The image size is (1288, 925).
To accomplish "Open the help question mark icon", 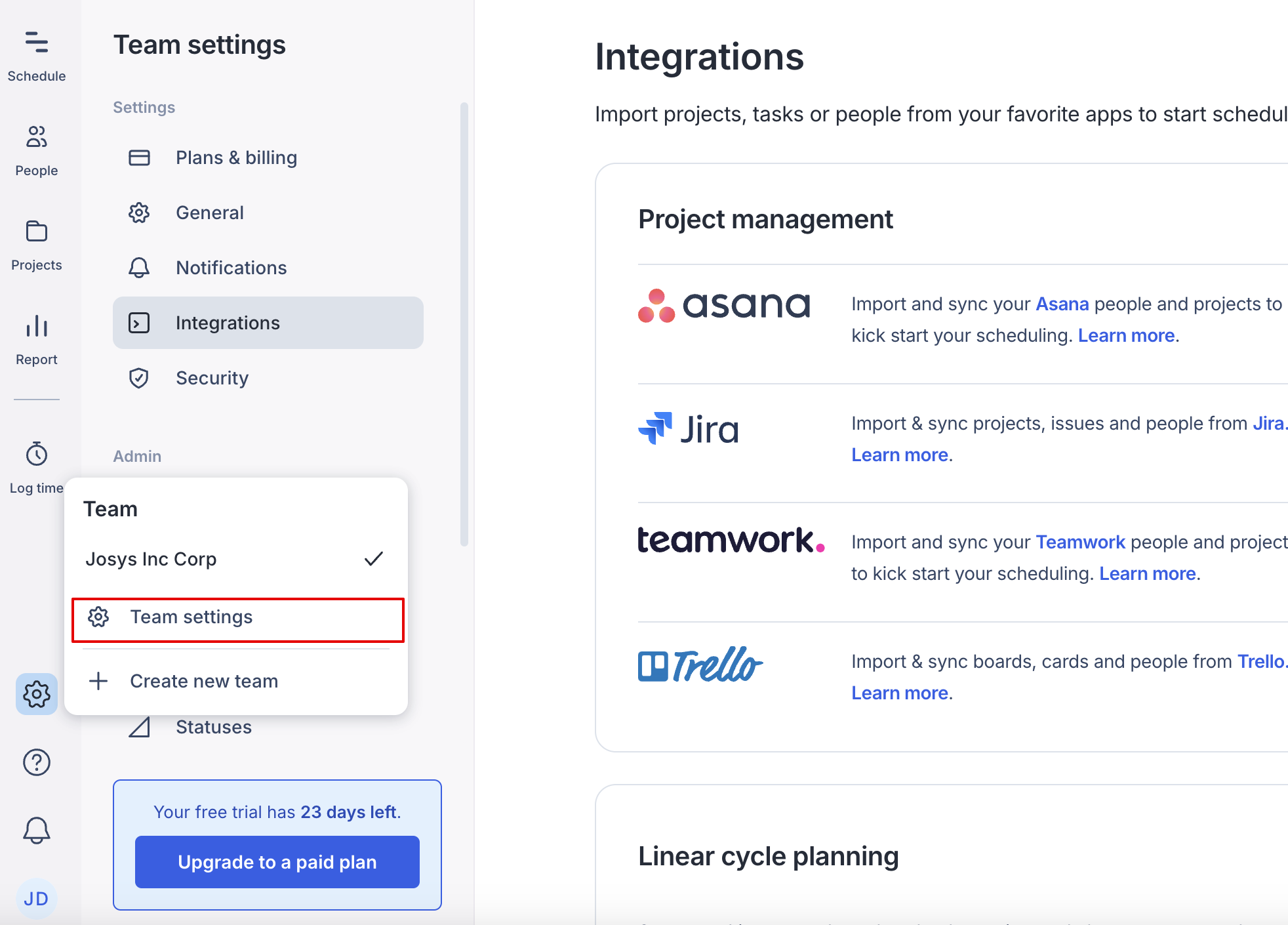I will 37,762.
